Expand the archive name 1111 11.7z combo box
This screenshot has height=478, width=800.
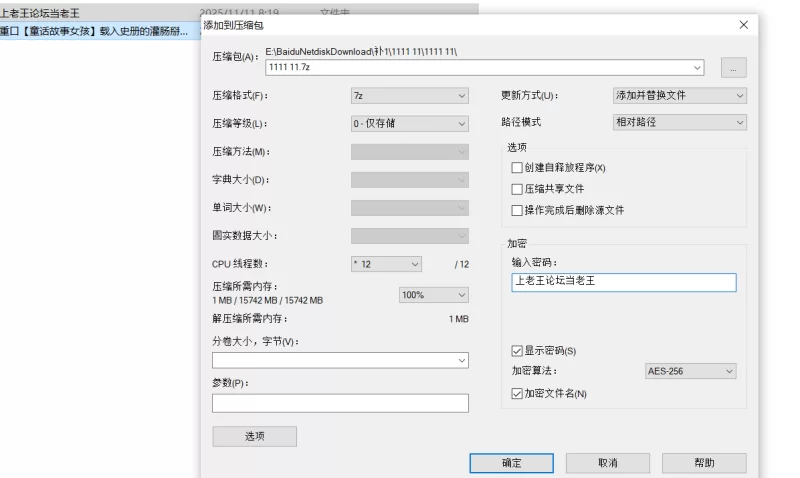697,68
